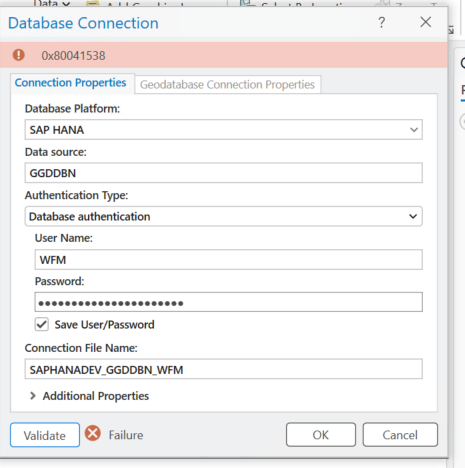The image size is (465, 468).
Task: Click the Validate button
Action: [45, 435]
